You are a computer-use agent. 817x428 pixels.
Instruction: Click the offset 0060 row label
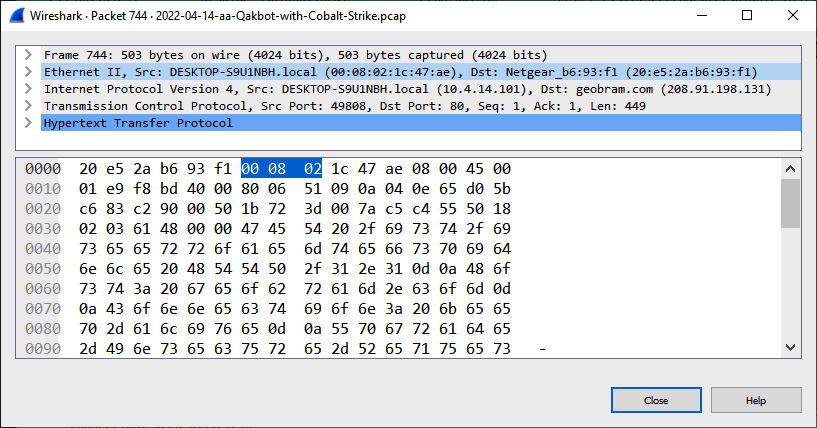(43, 289)
